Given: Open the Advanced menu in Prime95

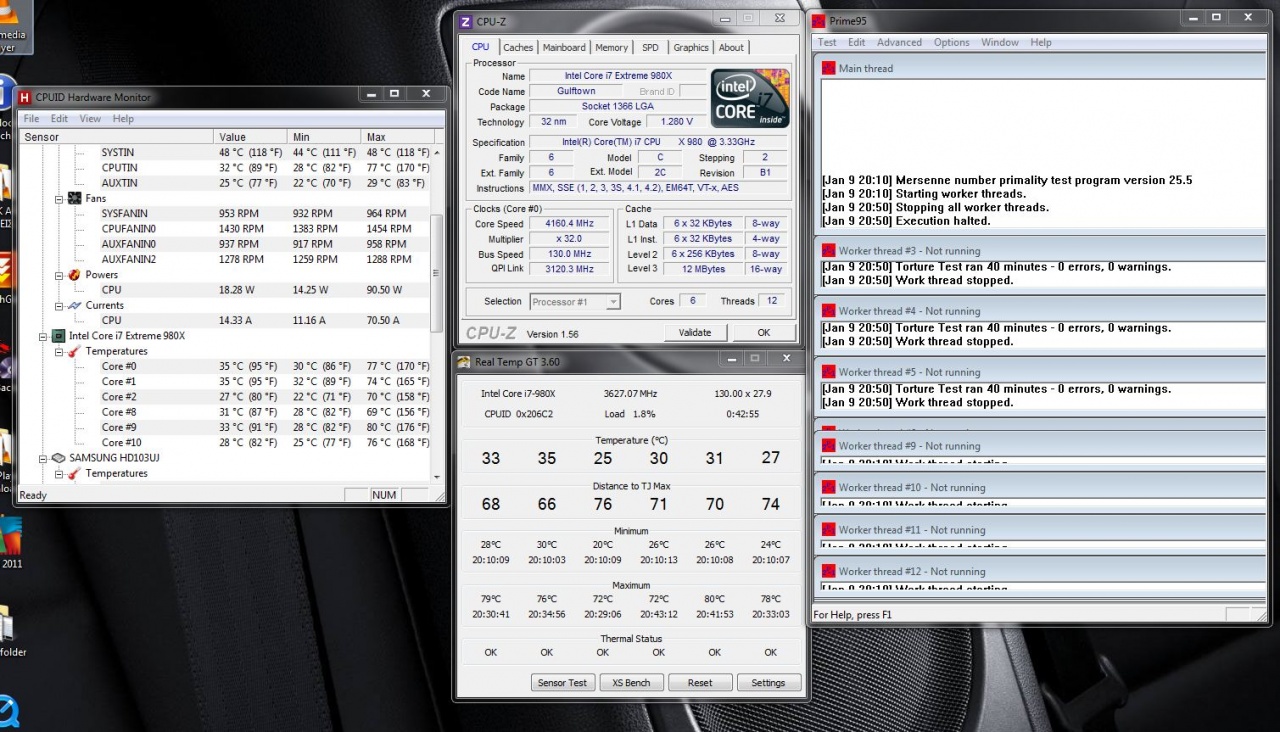Looking at the screenshot, I should [899, 42].
